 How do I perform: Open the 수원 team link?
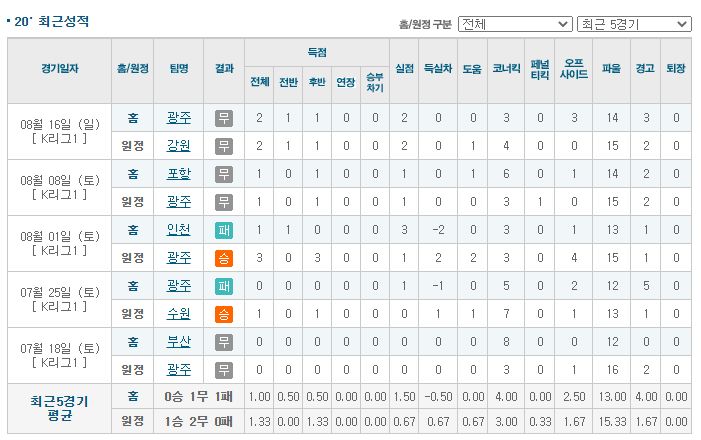[178, 314]
